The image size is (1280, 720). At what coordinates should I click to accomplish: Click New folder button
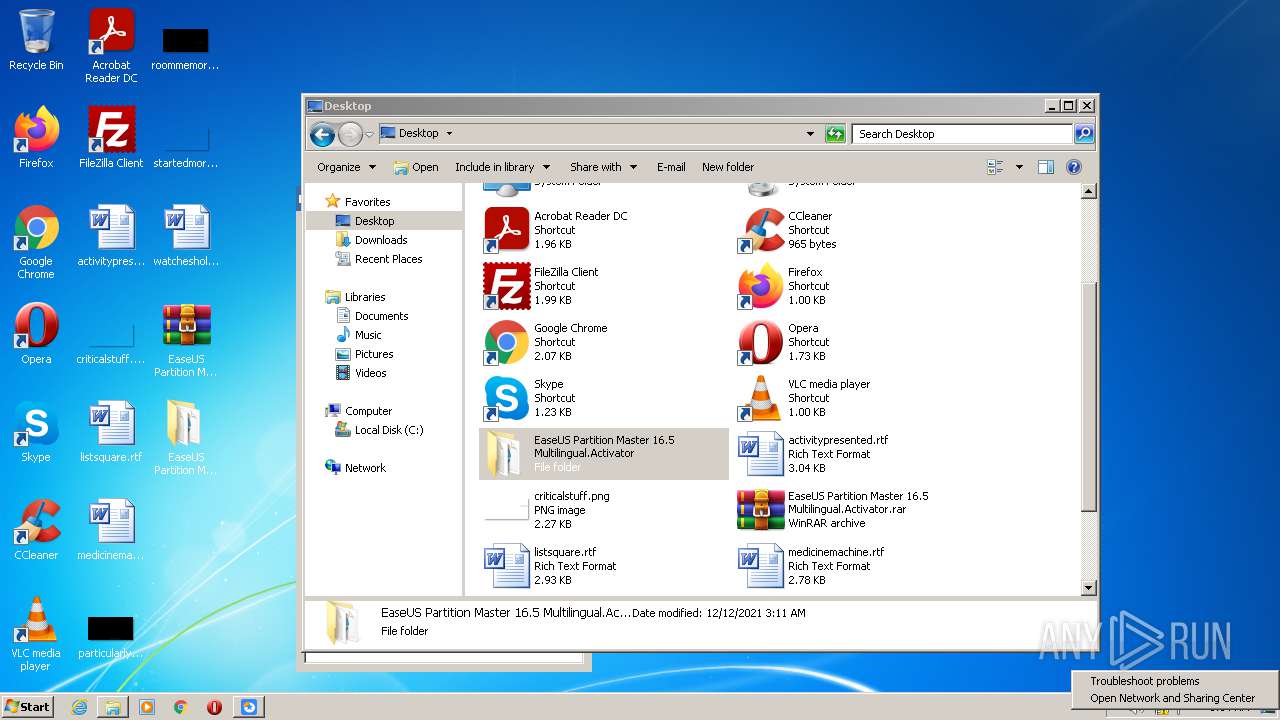(x=728, y=167)
